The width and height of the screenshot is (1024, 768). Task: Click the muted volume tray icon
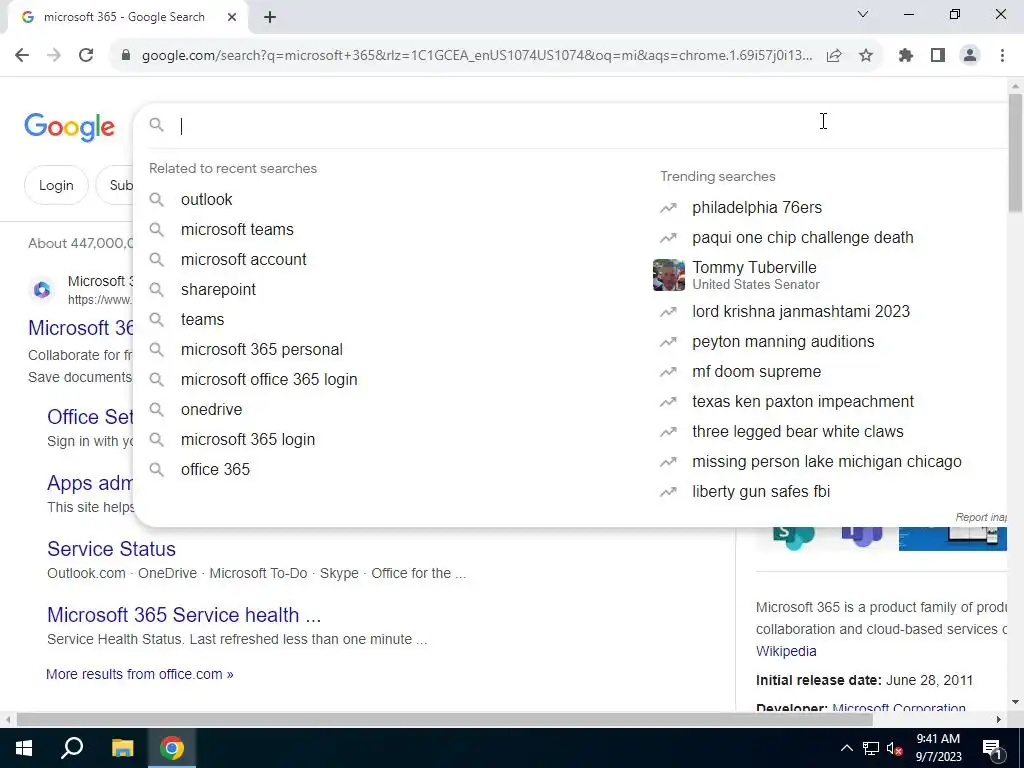pyautogui.click(x=895, y=748)
